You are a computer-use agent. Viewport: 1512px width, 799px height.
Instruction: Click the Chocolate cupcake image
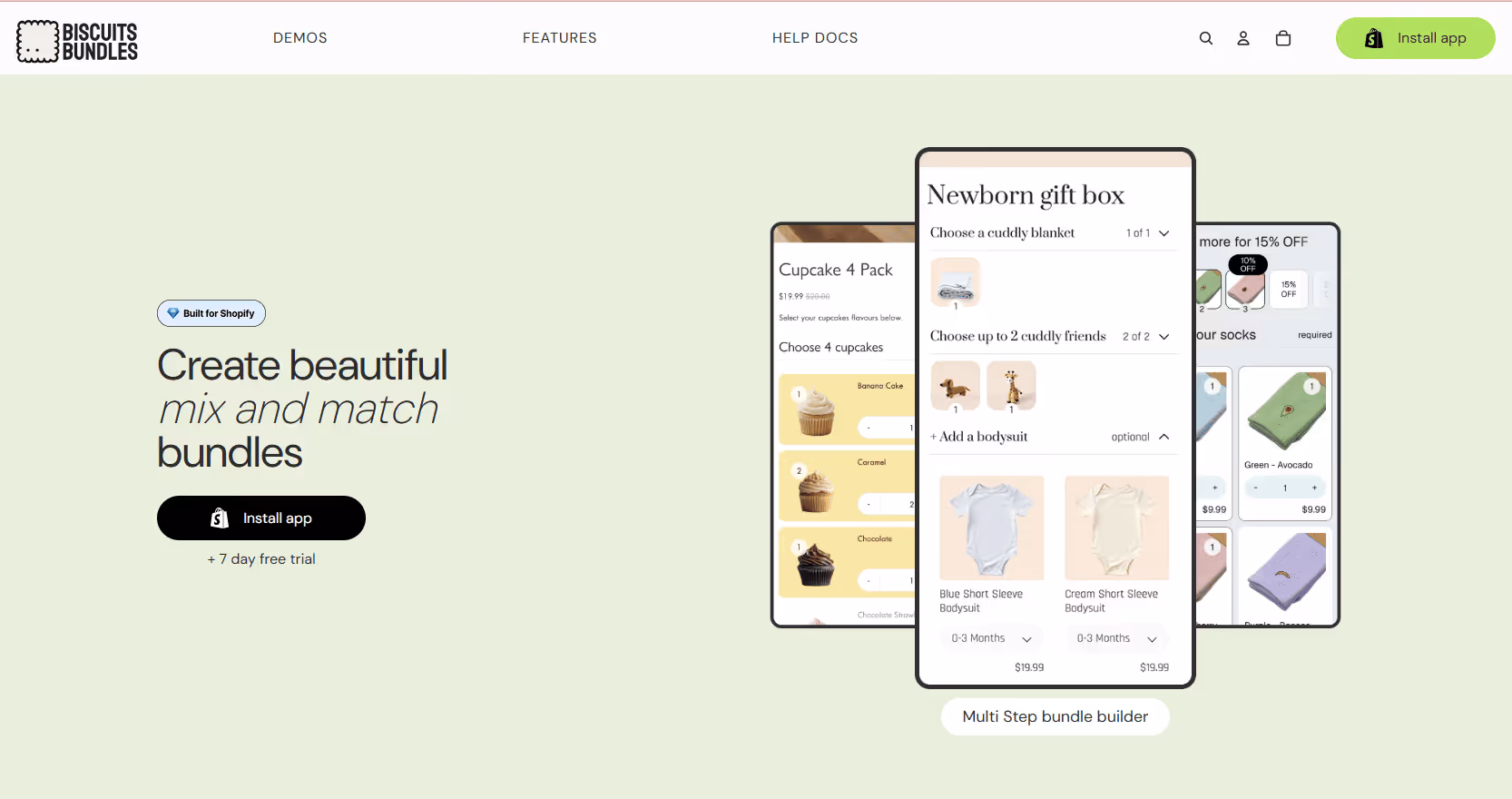click(815, 565)
